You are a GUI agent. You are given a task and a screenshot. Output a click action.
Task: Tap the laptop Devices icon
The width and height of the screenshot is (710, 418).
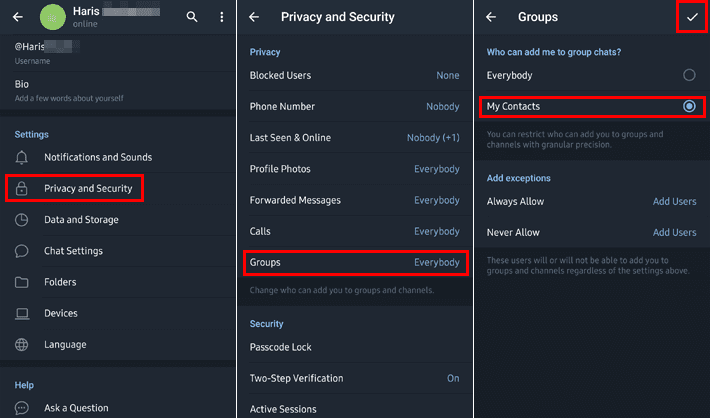(21, 313)
